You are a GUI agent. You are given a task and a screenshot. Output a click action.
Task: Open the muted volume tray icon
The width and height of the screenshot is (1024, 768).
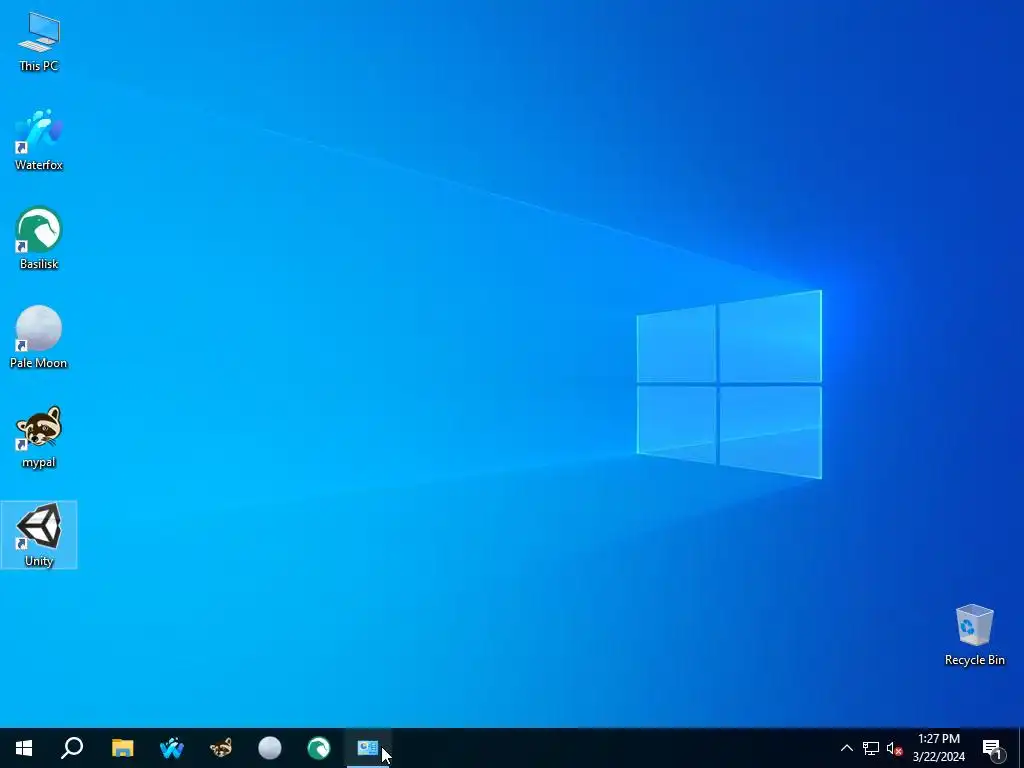894,748
